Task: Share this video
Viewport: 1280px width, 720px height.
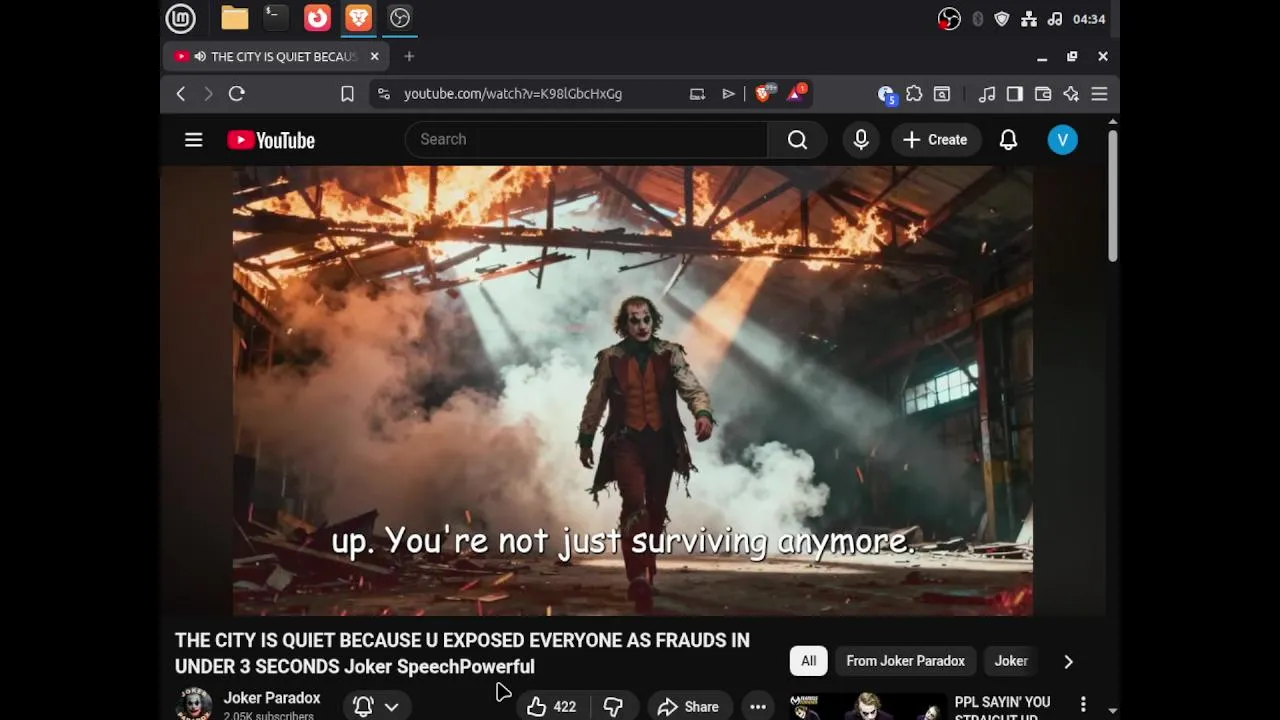Action: (x=688, y=707)
